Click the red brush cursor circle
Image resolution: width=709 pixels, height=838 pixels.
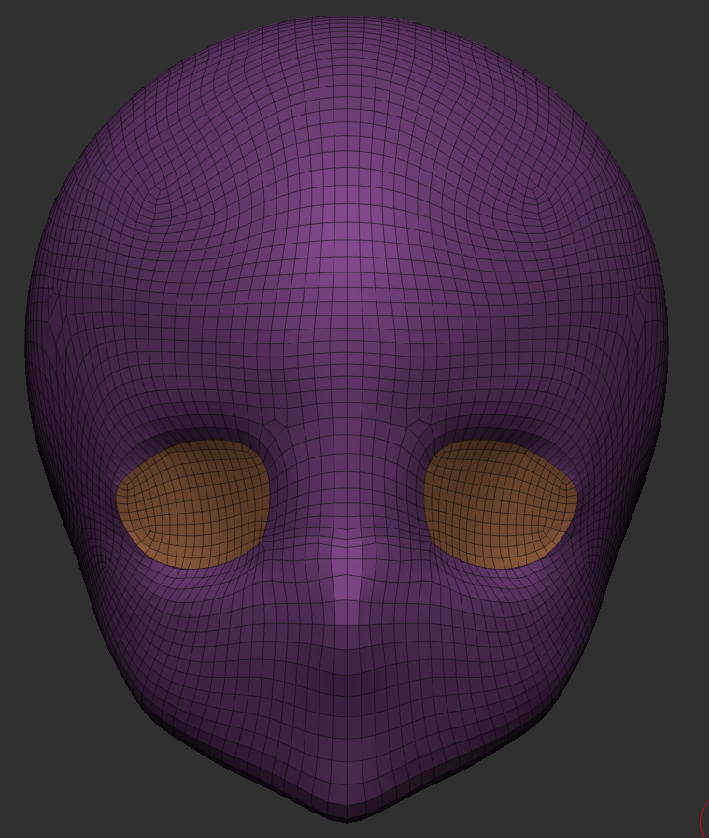click(704, 820)
